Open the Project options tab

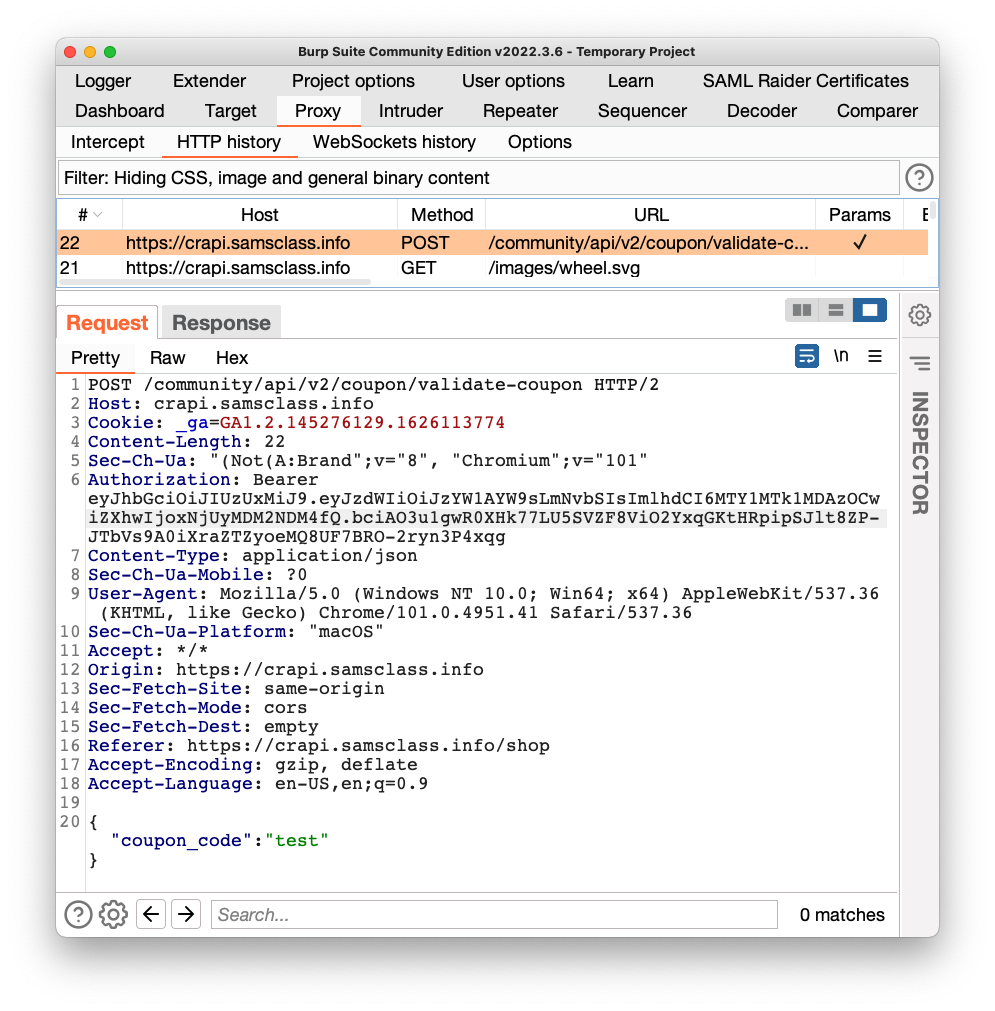click(353, 81)
